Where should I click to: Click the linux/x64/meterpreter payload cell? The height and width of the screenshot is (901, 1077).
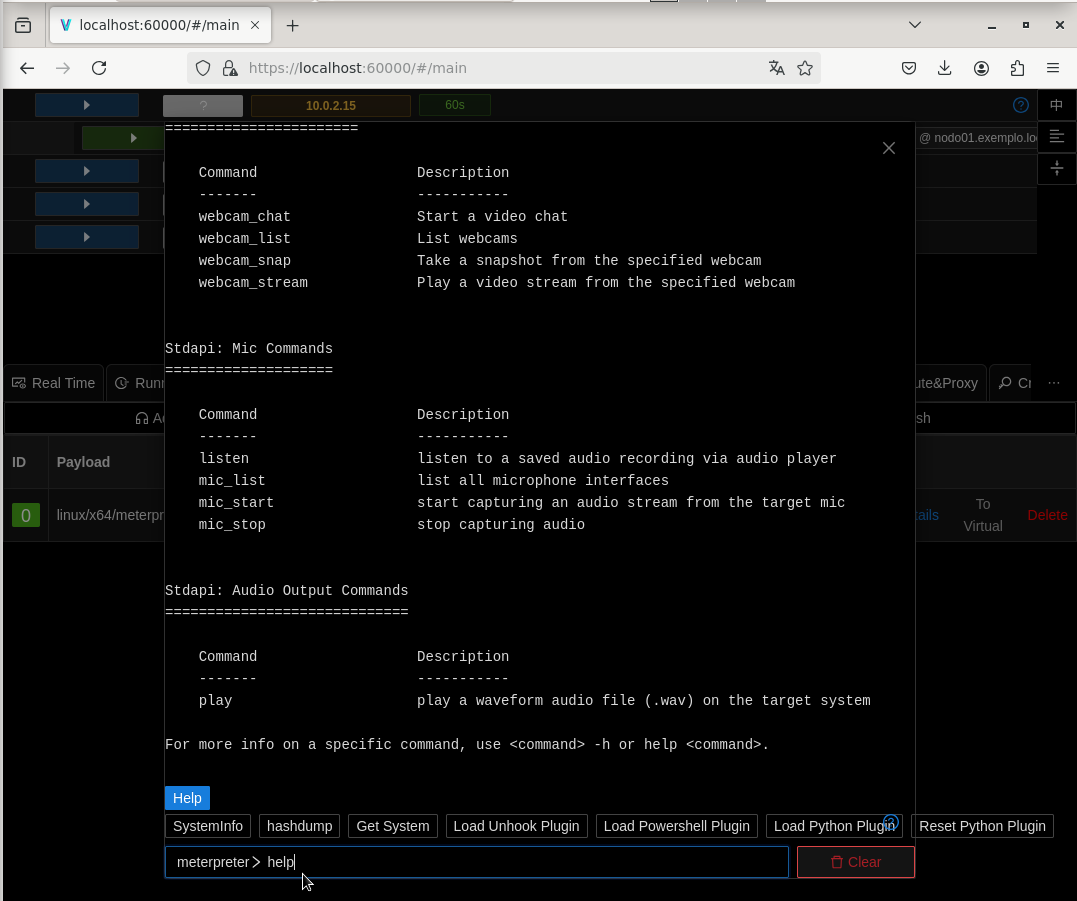pyautogui.click(x=110, y=515)
